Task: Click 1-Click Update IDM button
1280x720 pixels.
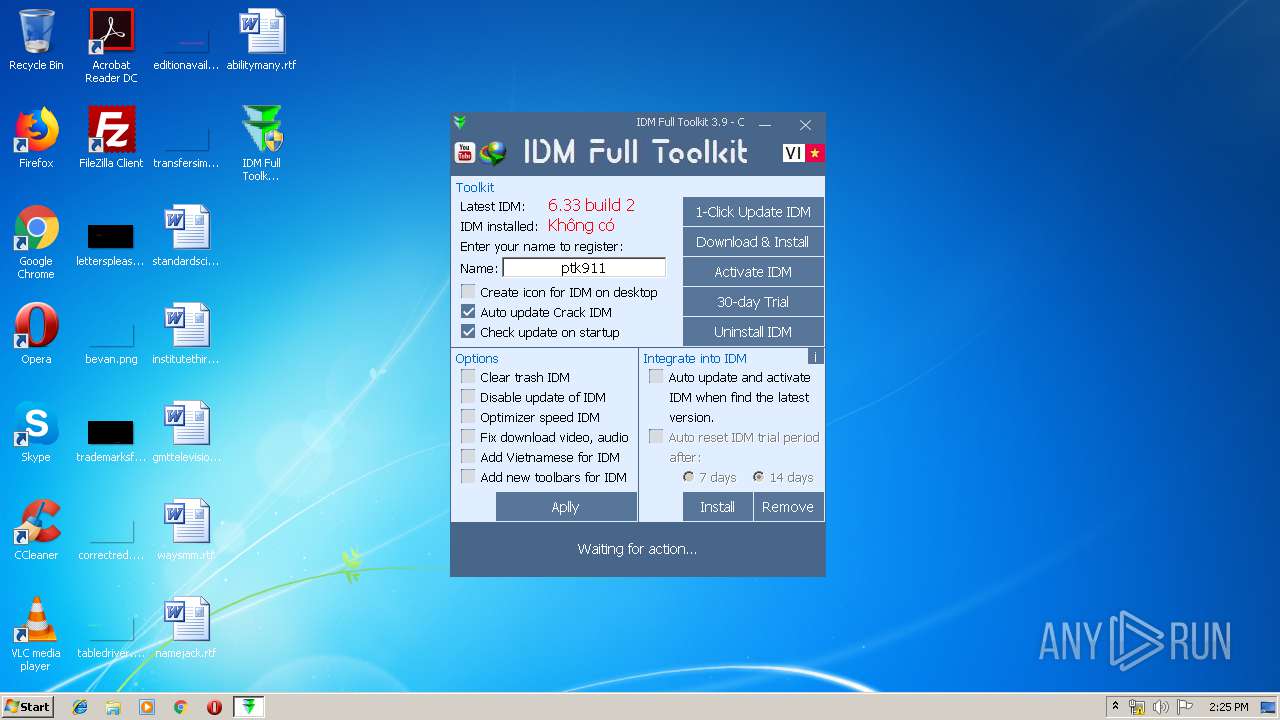Action: 753,212
